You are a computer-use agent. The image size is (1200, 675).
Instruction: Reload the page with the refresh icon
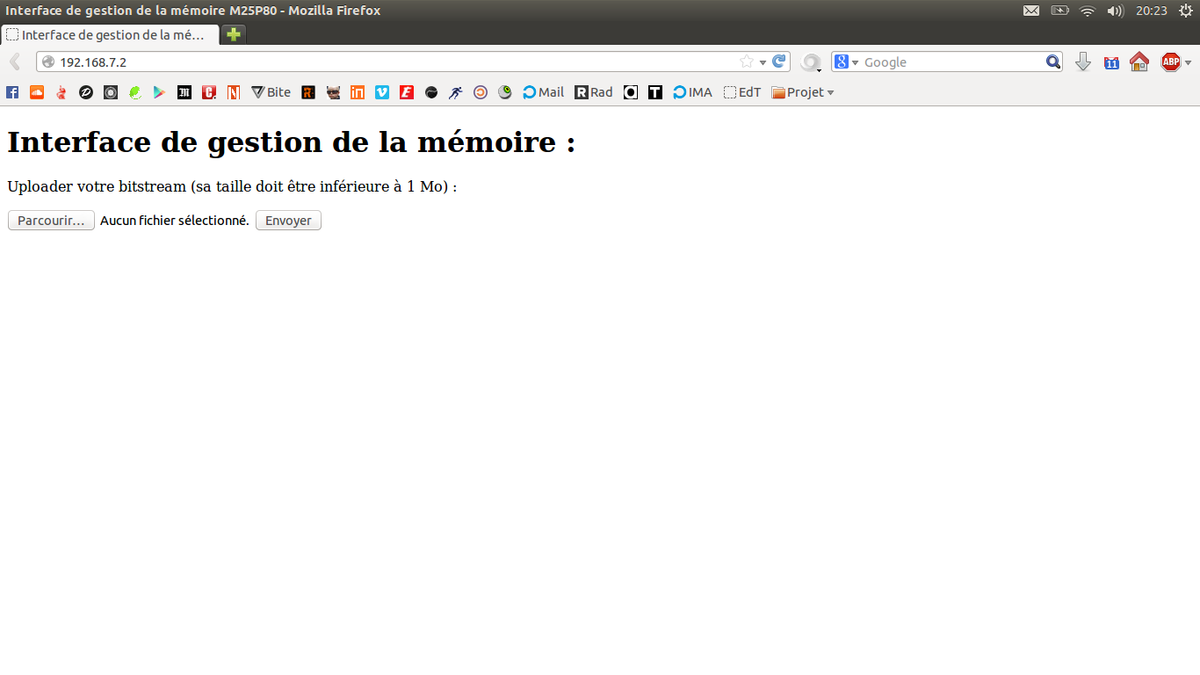click(779, 62)
